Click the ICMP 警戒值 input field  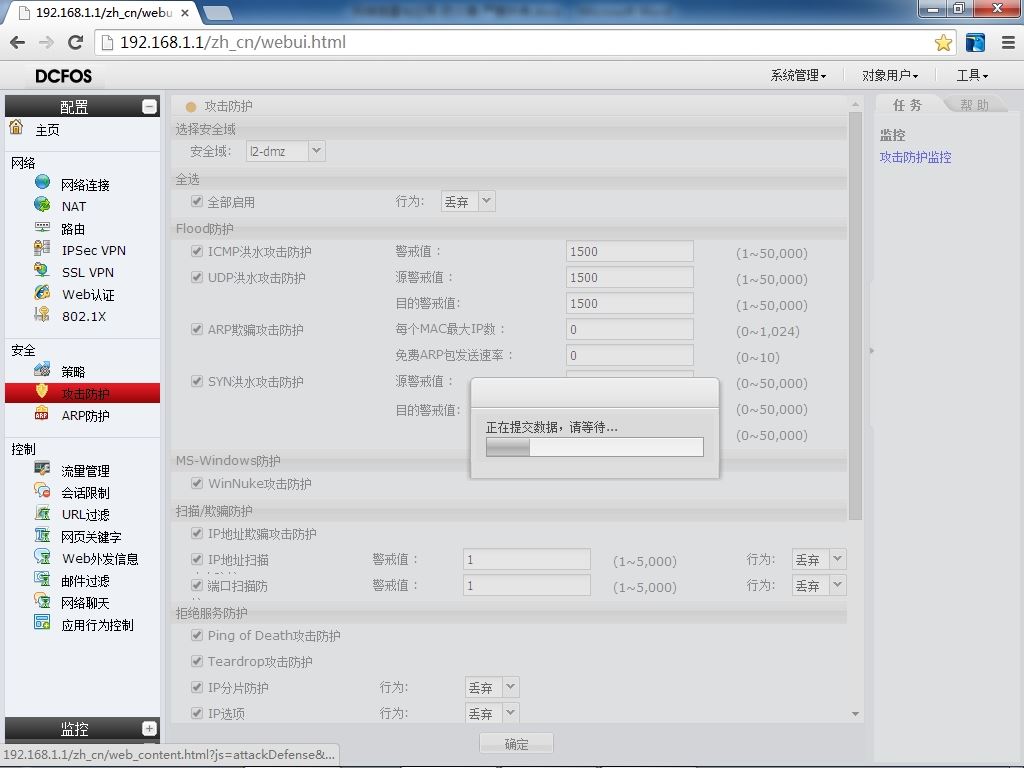coord(630,251)
